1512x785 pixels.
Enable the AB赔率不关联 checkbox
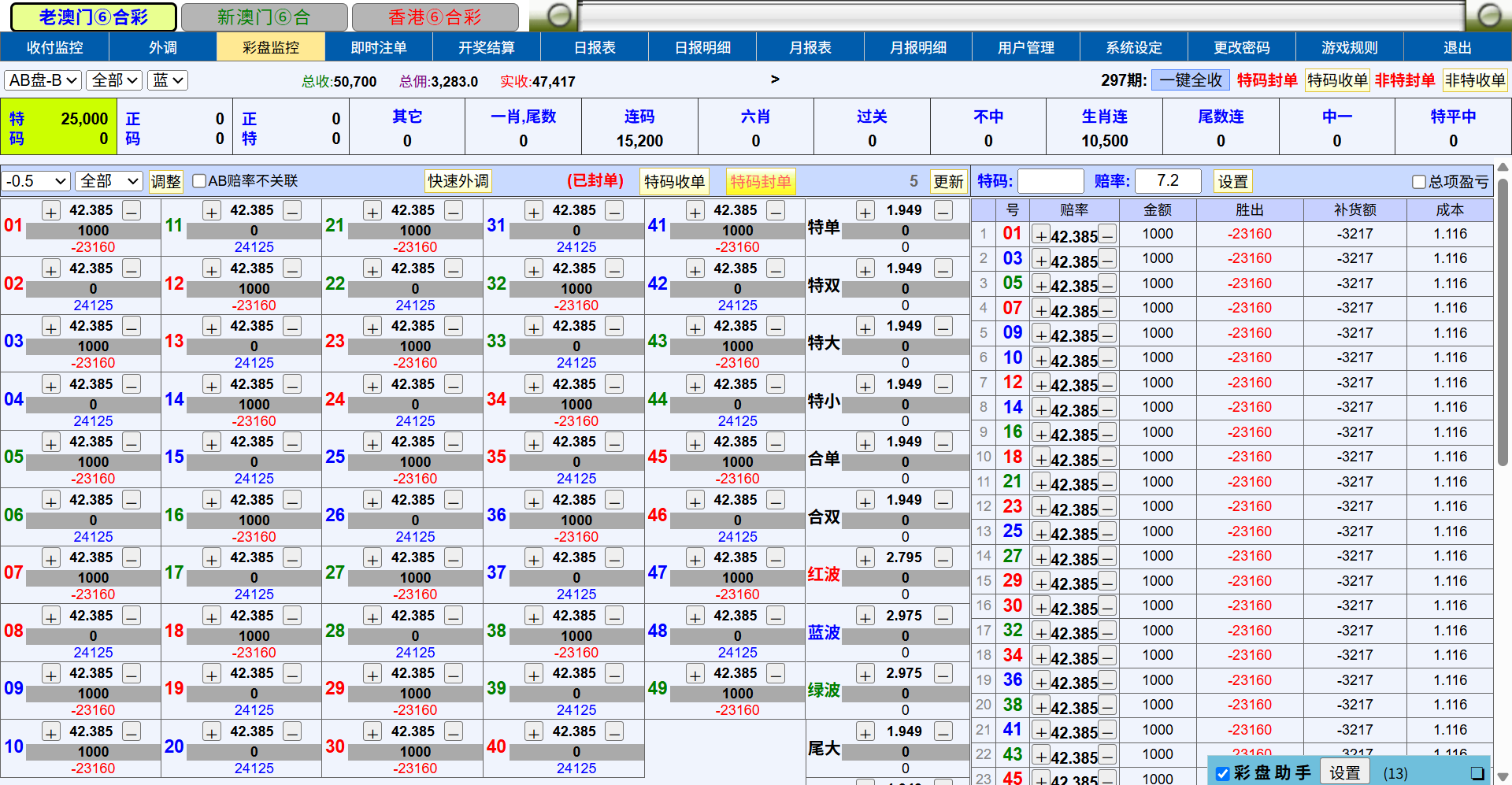(x=199, y=181)
